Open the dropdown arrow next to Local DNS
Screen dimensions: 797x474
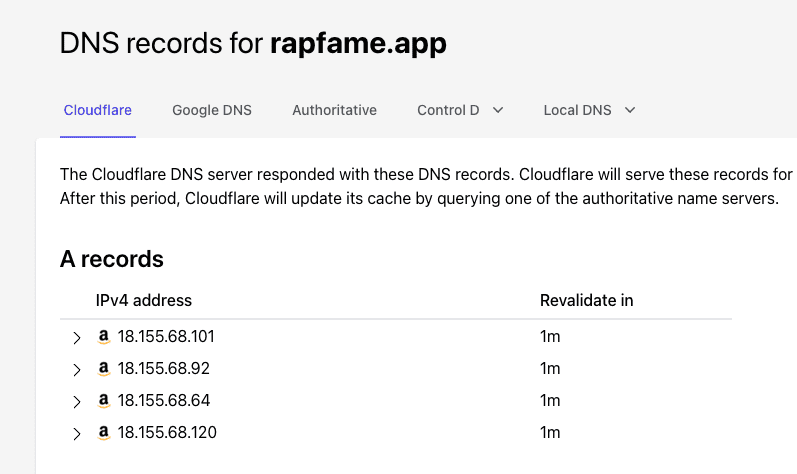pyautogui.click(x=630, y=110)
